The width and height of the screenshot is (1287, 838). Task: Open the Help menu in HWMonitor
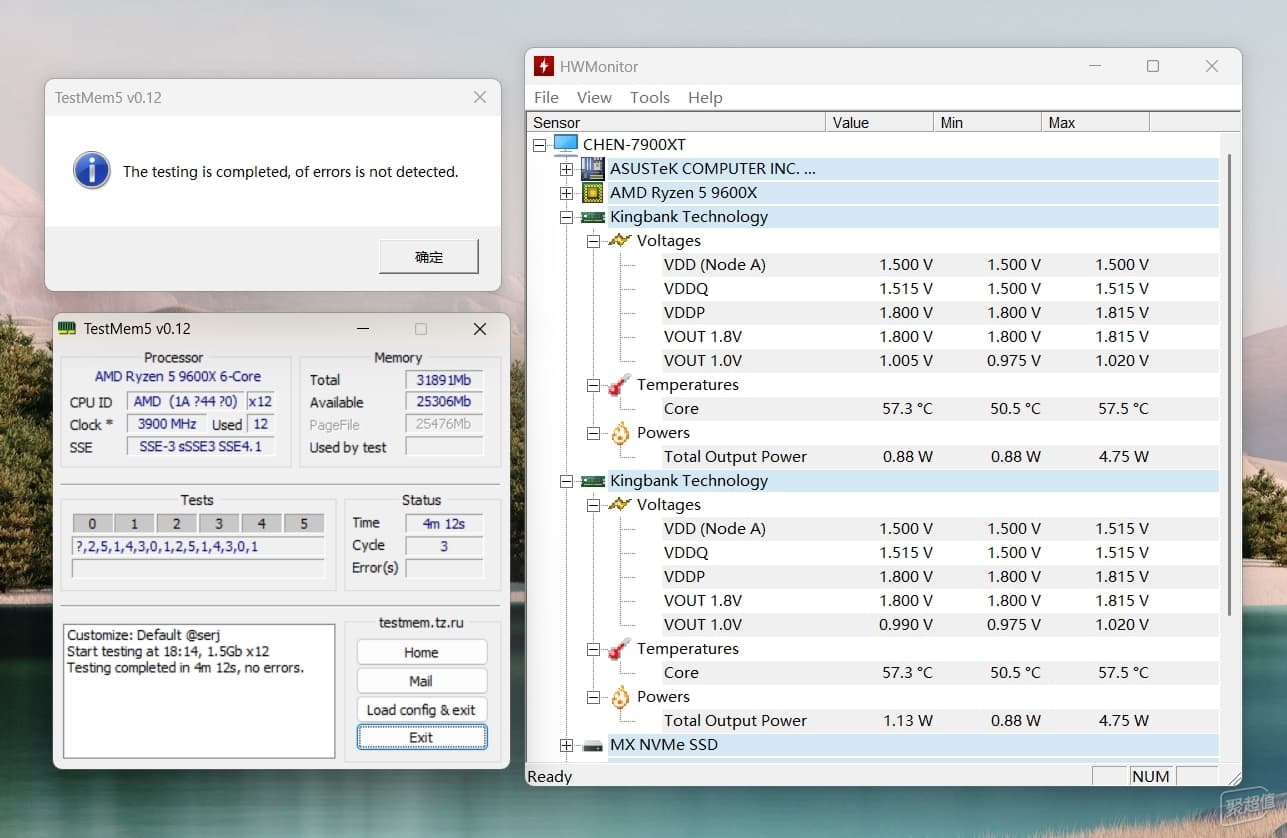point(705,97)
